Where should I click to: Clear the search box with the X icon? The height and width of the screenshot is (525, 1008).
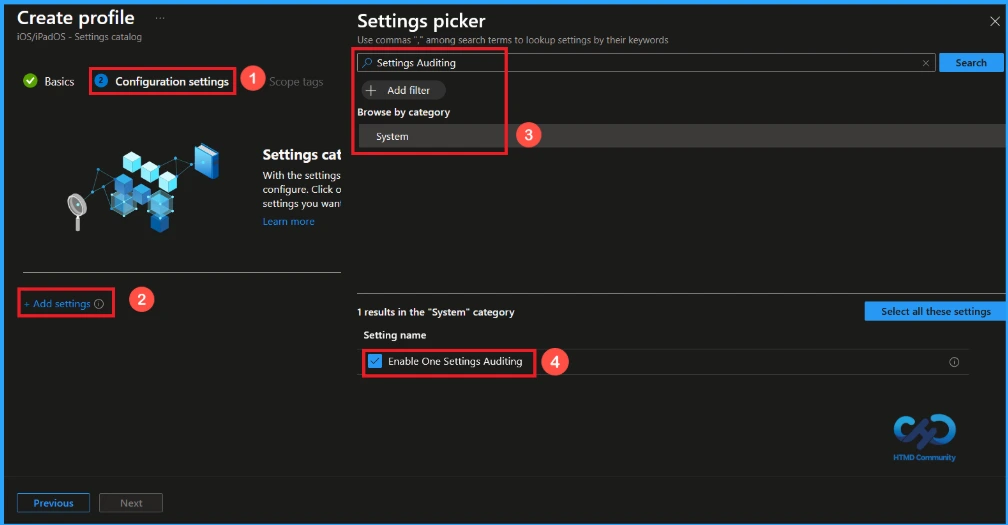[x=926, y=63]
